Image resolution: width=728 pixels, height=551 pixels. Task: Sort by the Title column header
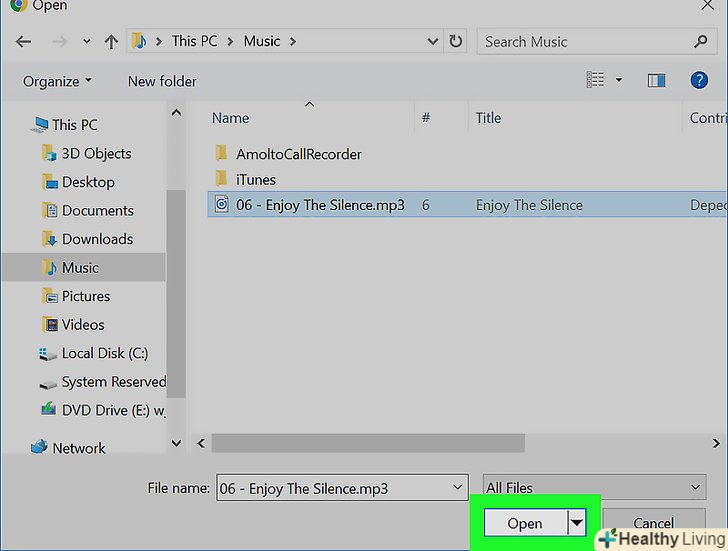point(488,118)
